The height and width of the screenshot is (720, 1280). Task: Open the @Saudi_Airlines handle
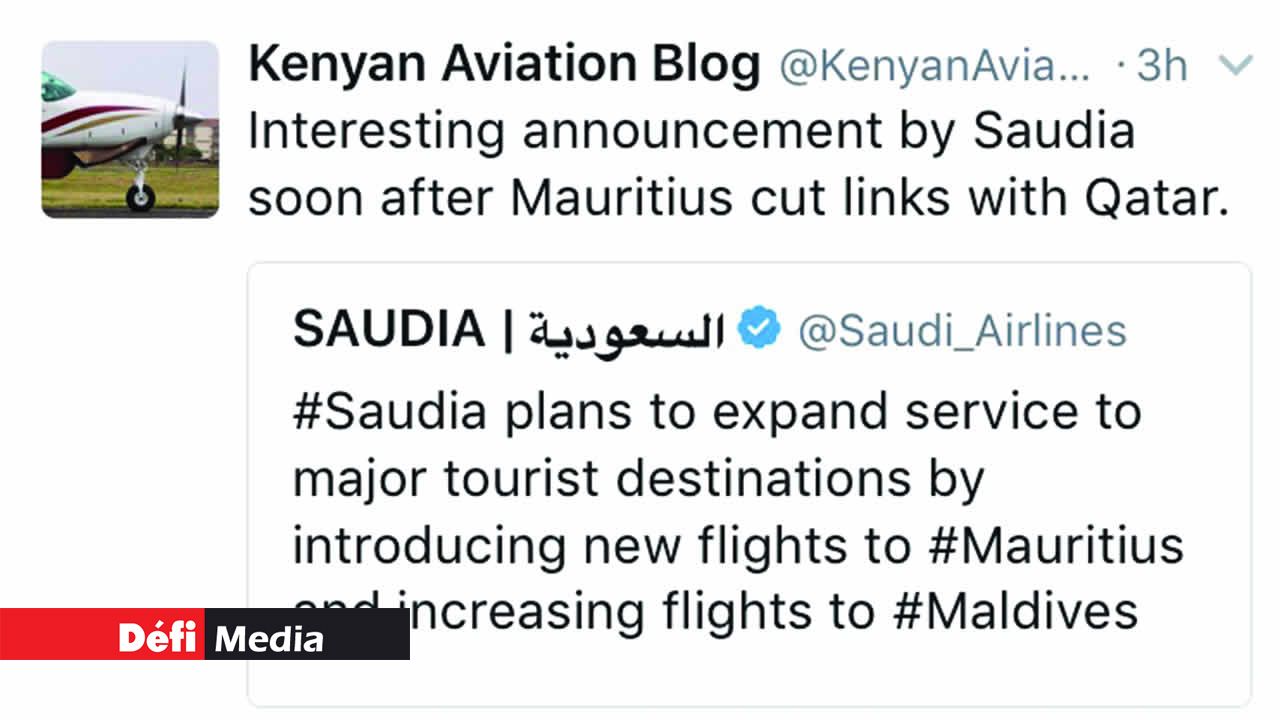point(961,330)
